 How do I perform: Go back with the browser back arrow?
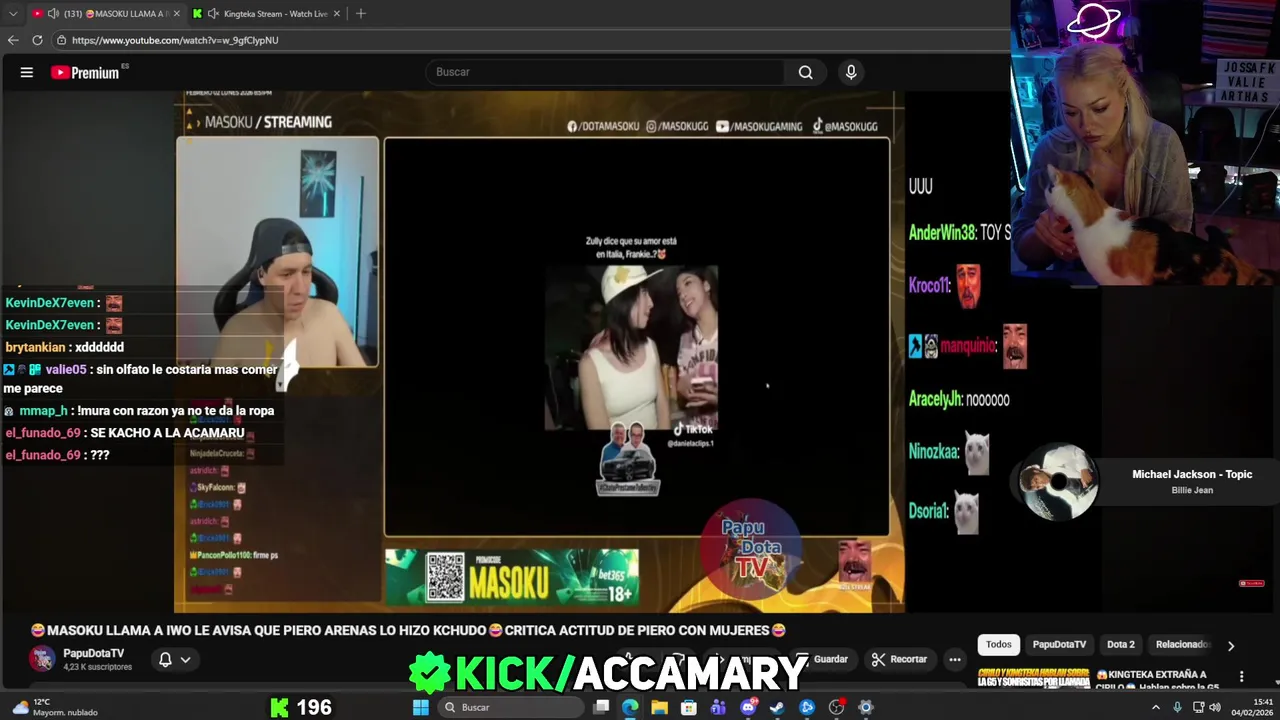[x=13, y=40]
